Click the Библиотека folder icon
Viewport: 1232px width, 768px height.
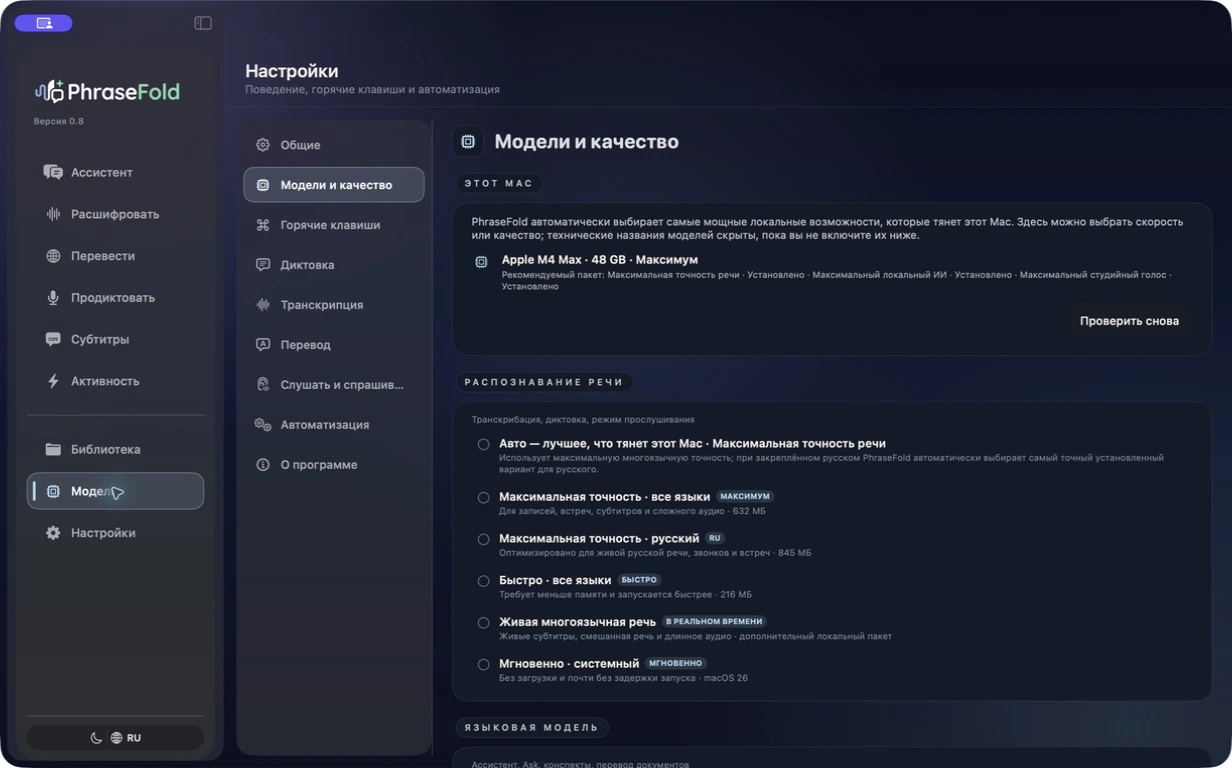pyautogui.click(x=53, y=449)
